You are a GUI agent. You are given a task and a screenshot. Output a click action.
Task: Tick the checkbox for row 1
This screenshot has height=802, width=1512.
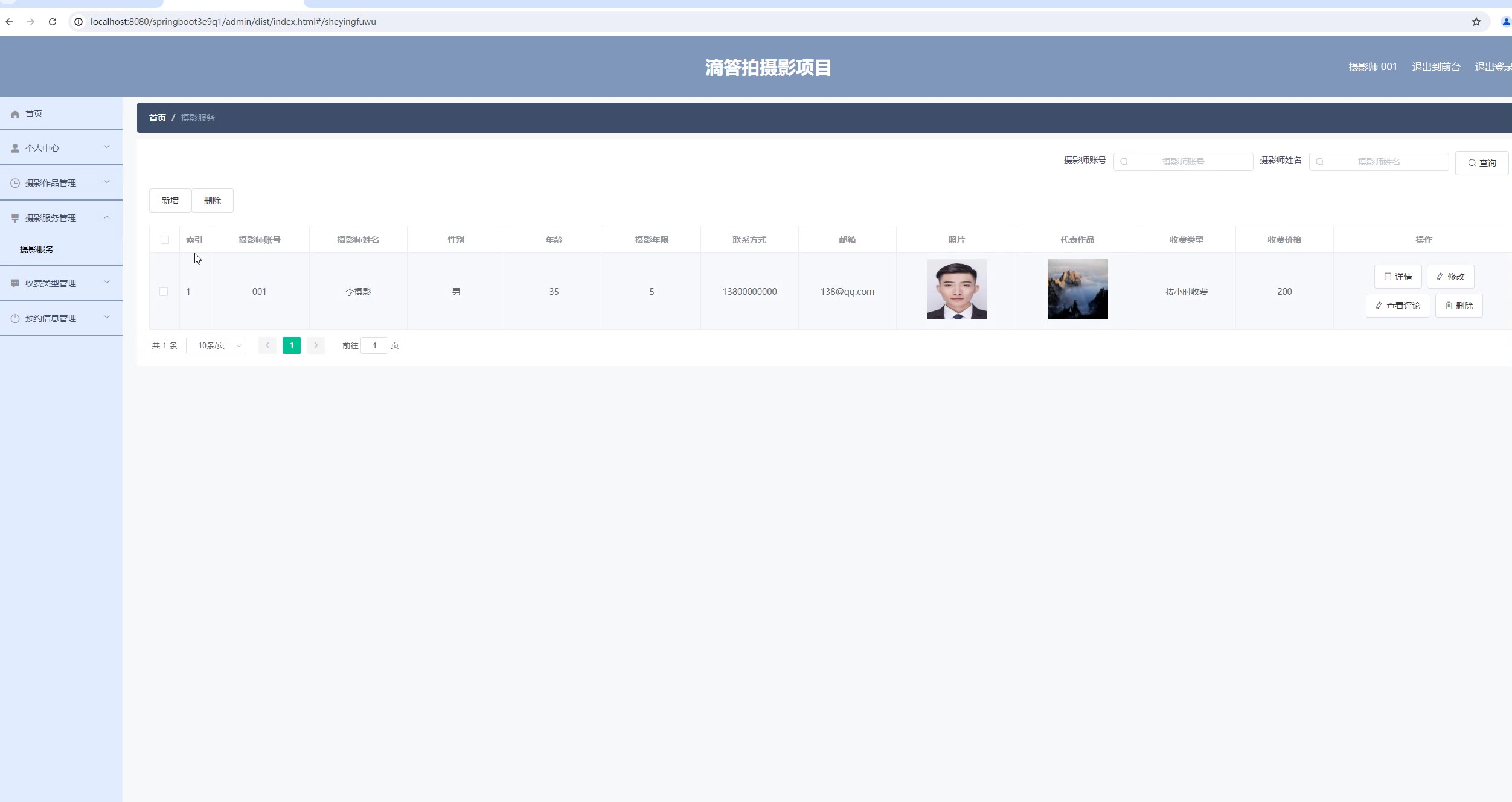164,292
